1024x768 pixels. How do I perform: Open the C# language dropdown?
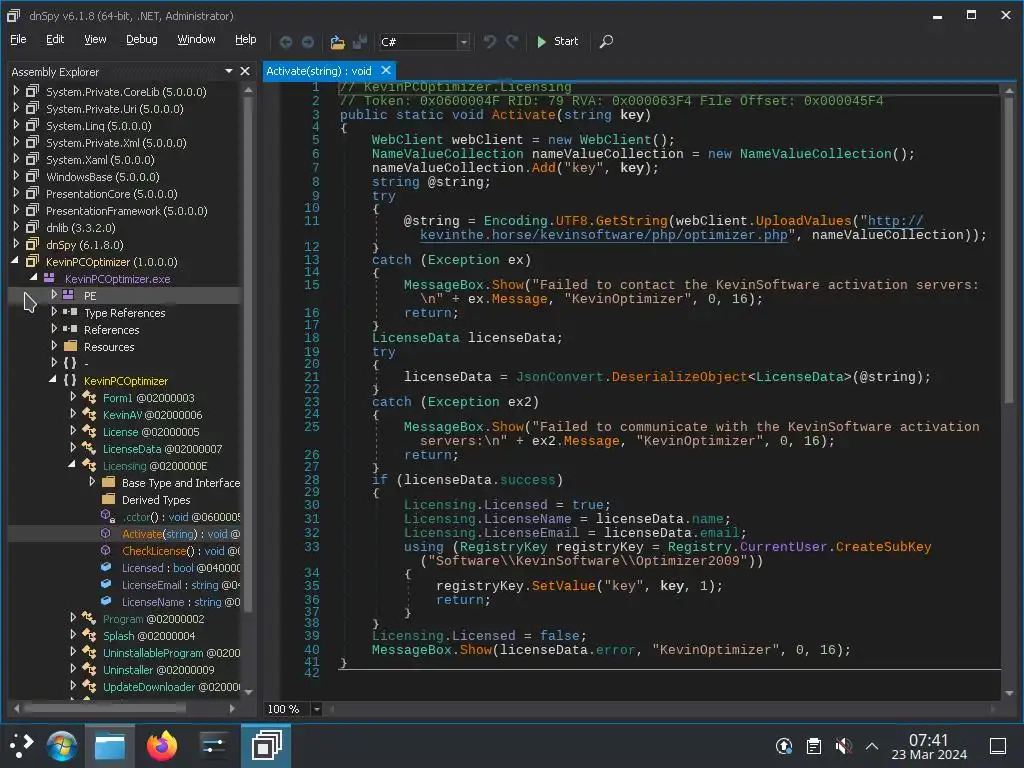coord(464,42)
